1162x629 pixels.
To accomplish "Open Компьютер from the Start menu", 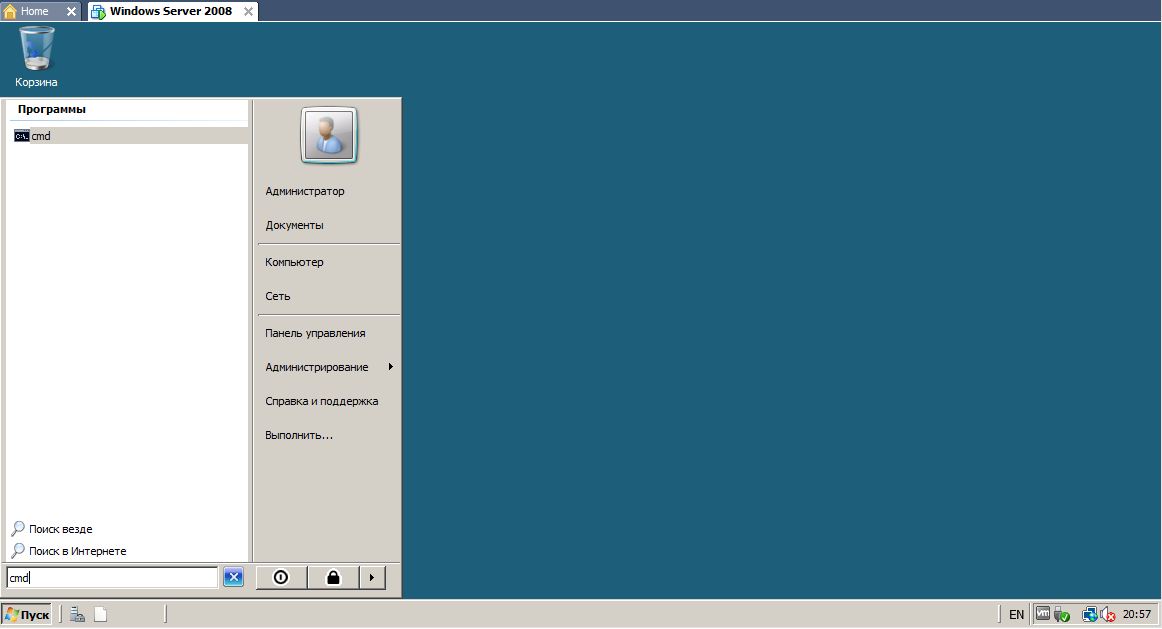I will tap(294, 262).
